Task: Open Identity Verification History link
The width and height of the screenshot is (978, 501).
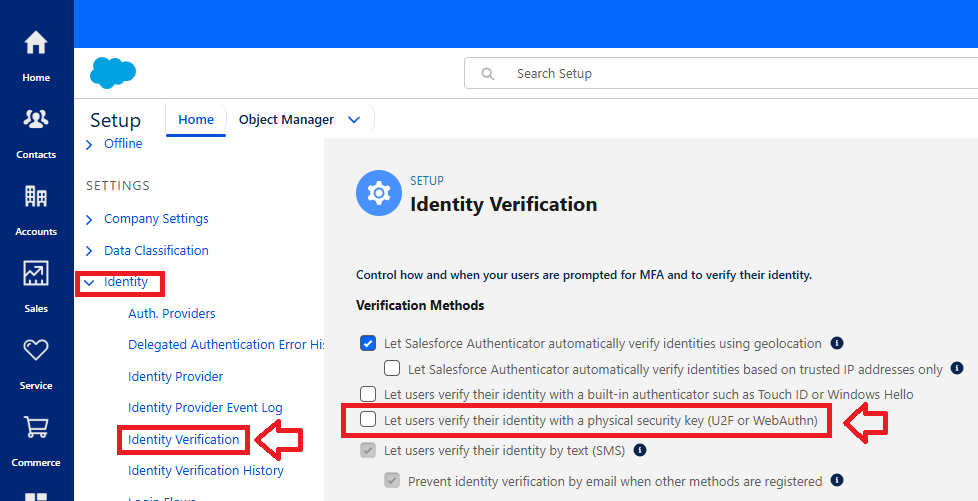Action: [x=205, y=471]
